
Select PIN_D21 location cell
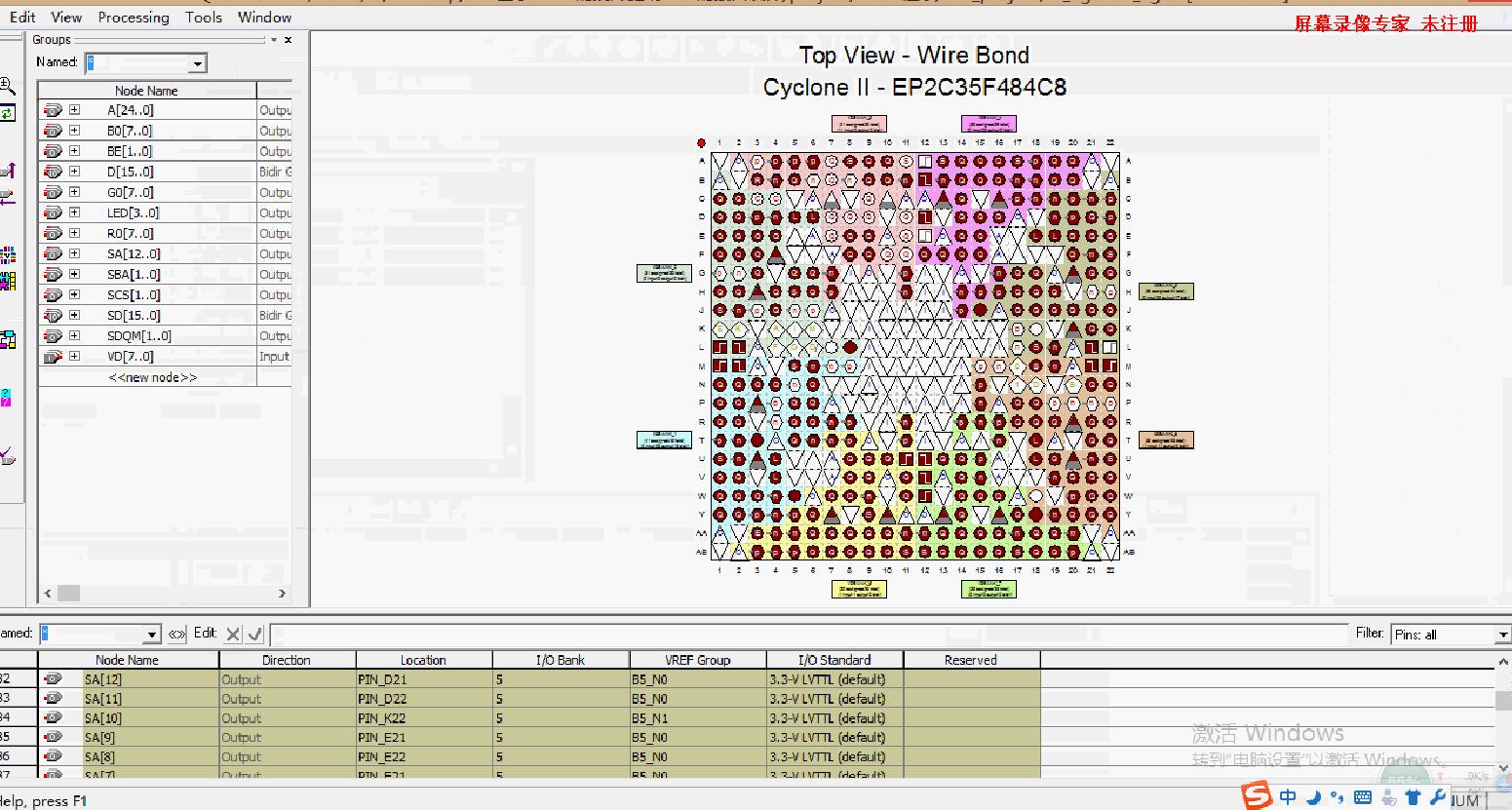(424, 679)
